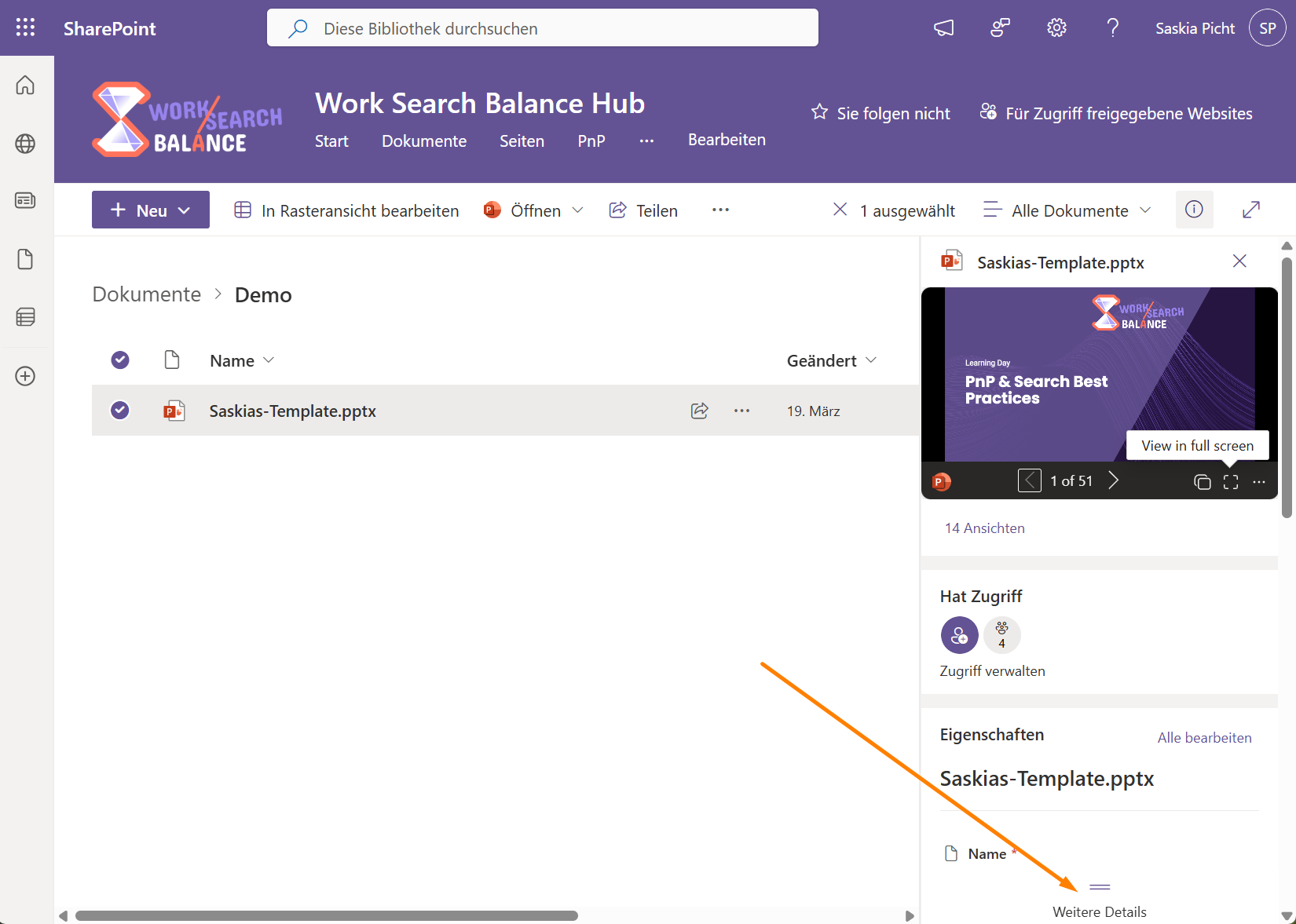Go to previous slide in preview
Screen dimensions: 1296x924
click(x=1029, y=480)
